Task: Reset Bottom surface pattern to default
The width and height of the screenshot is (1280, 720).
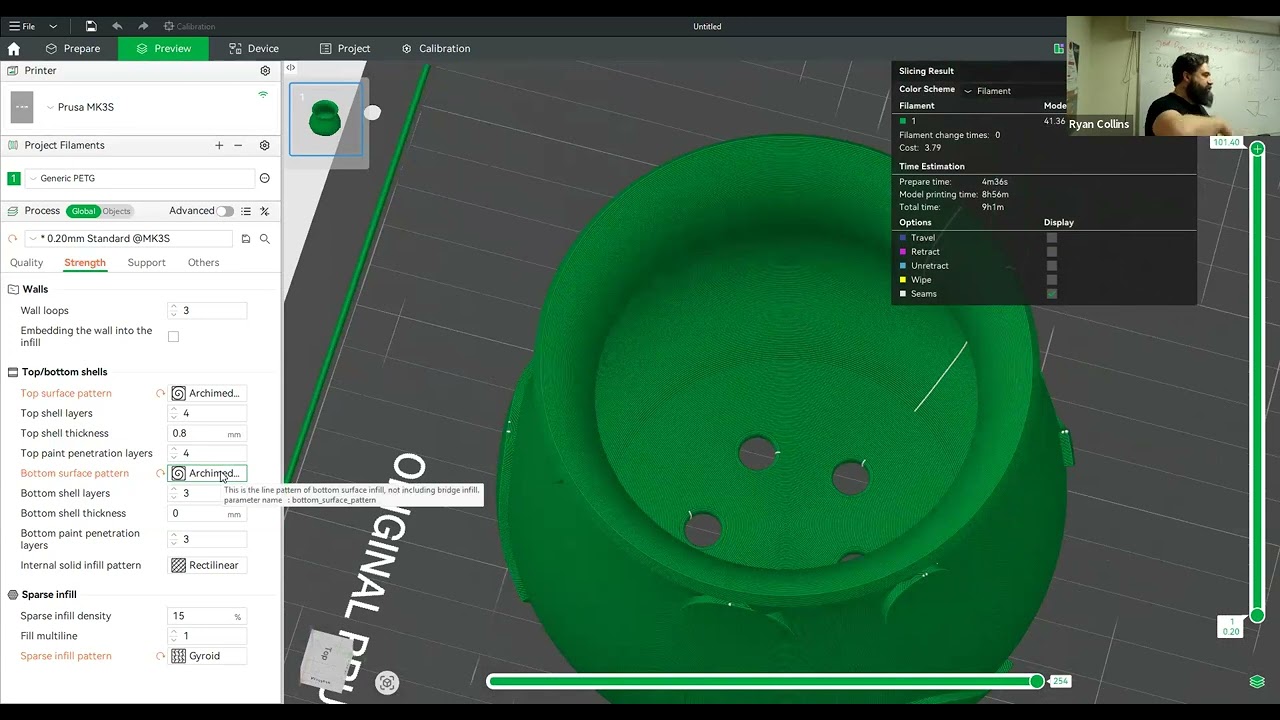Action: [160, 473]
